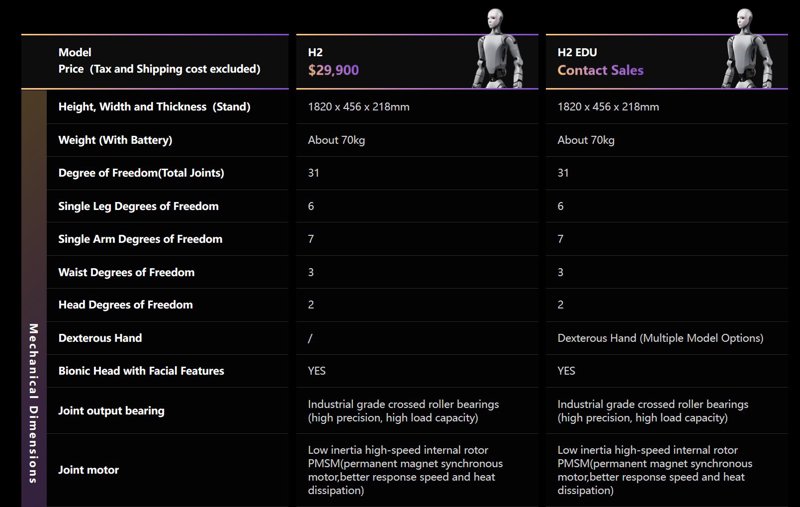The image size is (800, 507).
Task: Click the vertical Mechanical Dimensions section label
Action: pos(33,402)
